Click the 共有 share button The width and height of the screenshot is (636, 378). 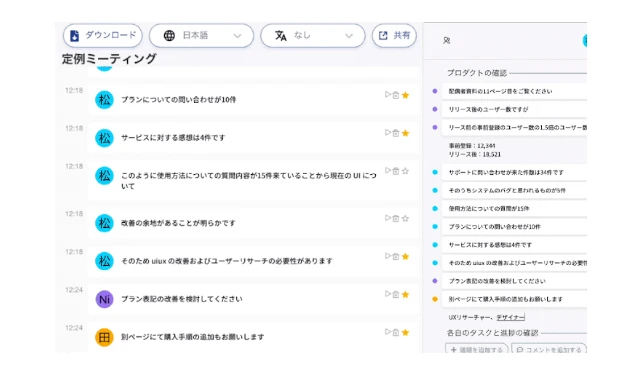(394, 36)
